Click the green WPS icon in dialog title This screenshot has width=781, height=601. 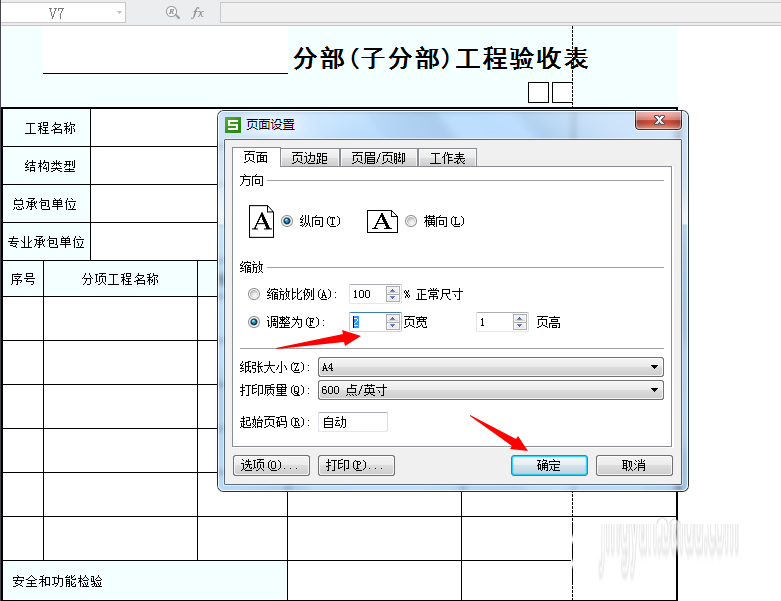click(x=232, y=124)
